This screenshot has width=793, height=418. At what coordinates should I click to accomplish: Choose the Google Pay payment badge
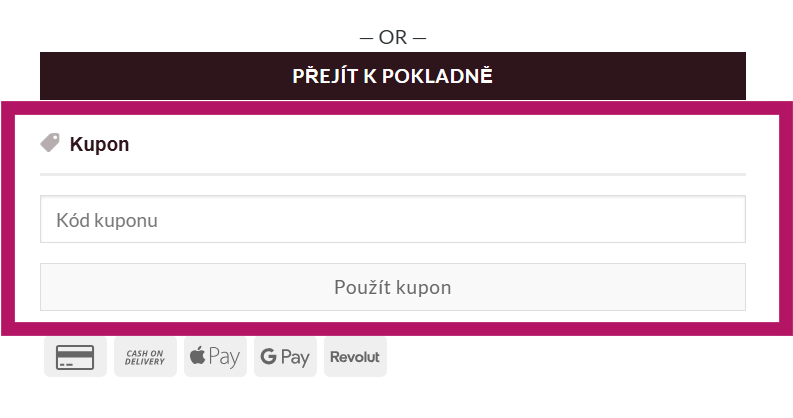(285, 357)
